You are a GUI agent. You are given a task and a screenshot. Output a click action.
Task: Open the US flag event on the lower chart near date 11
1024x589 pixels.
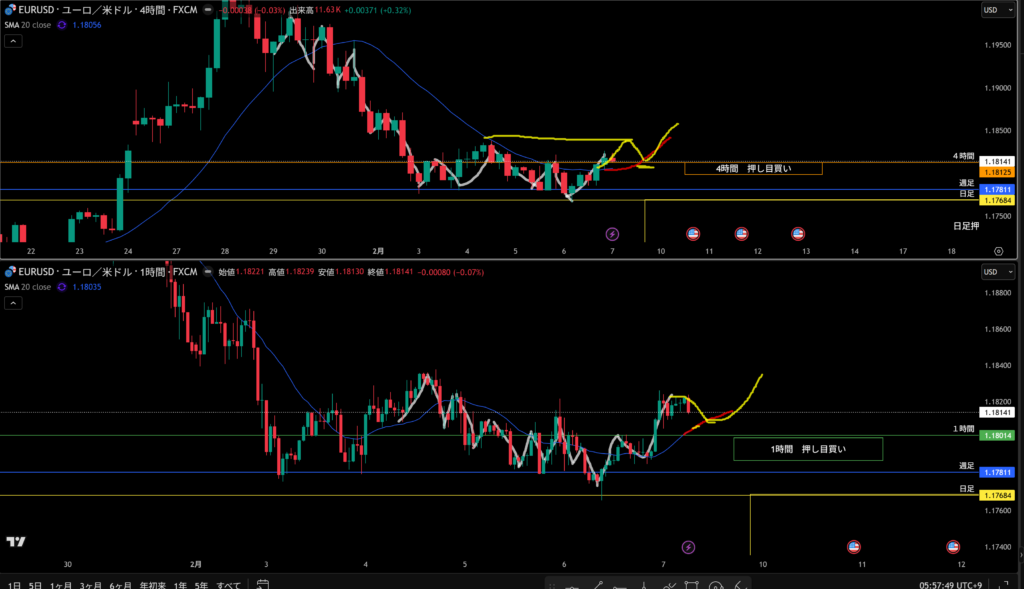click(x=855, y=547)
